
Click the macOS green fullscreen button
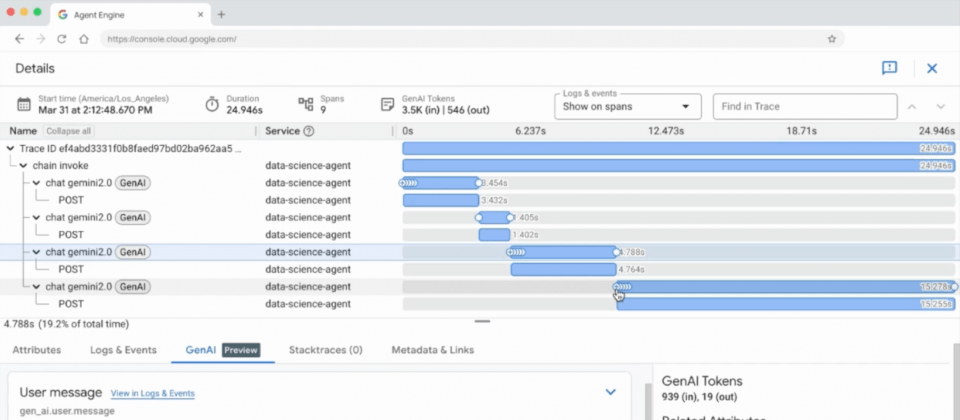click(37, 12)
